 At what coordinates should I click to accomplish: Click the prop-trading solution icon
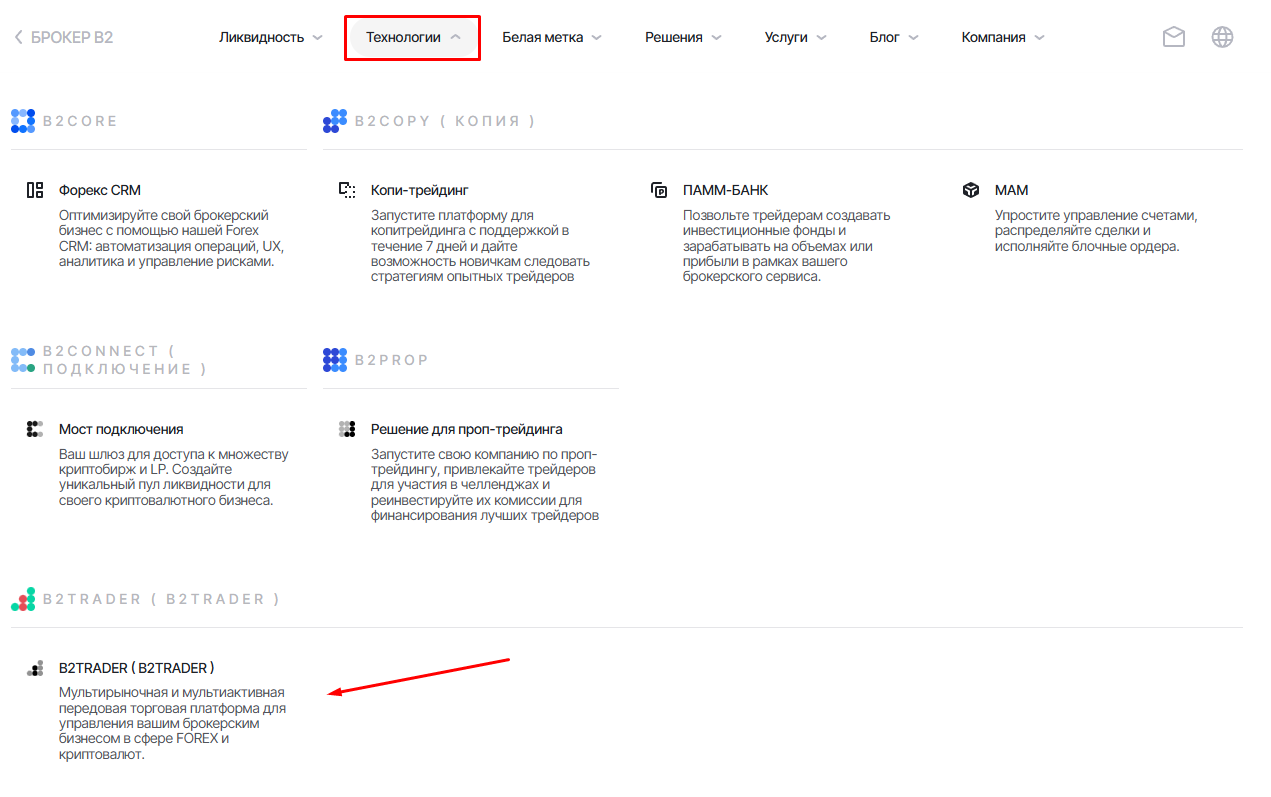click(x=347, y=429)
